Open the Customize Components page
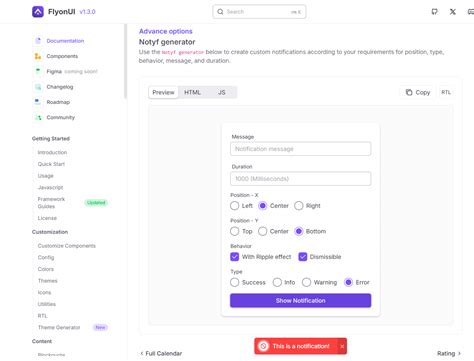 pyautogui.click(x=67, y=246)
